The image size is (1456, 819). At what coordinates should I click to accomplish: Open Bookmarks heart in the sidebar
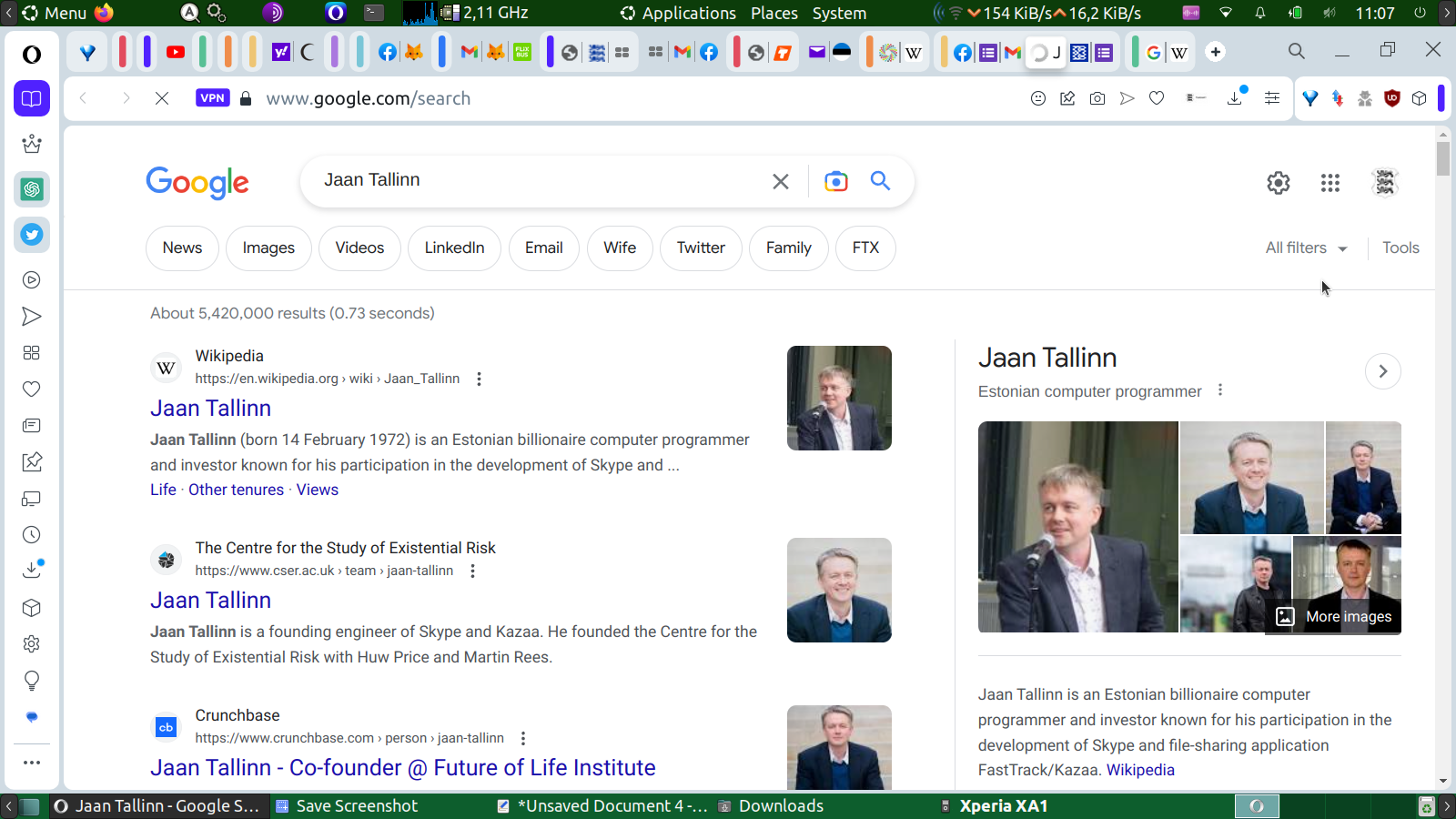tap(32, 389)
